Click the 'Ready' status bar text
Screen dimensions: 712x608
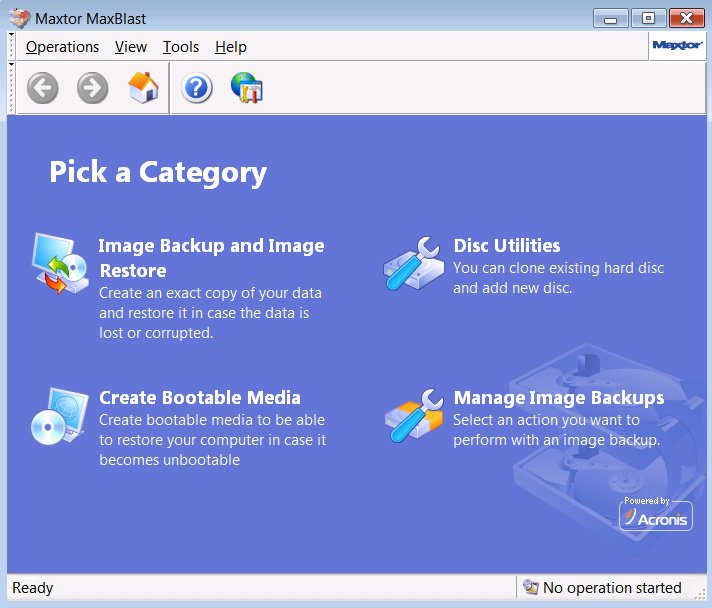[x=33, y=588]
